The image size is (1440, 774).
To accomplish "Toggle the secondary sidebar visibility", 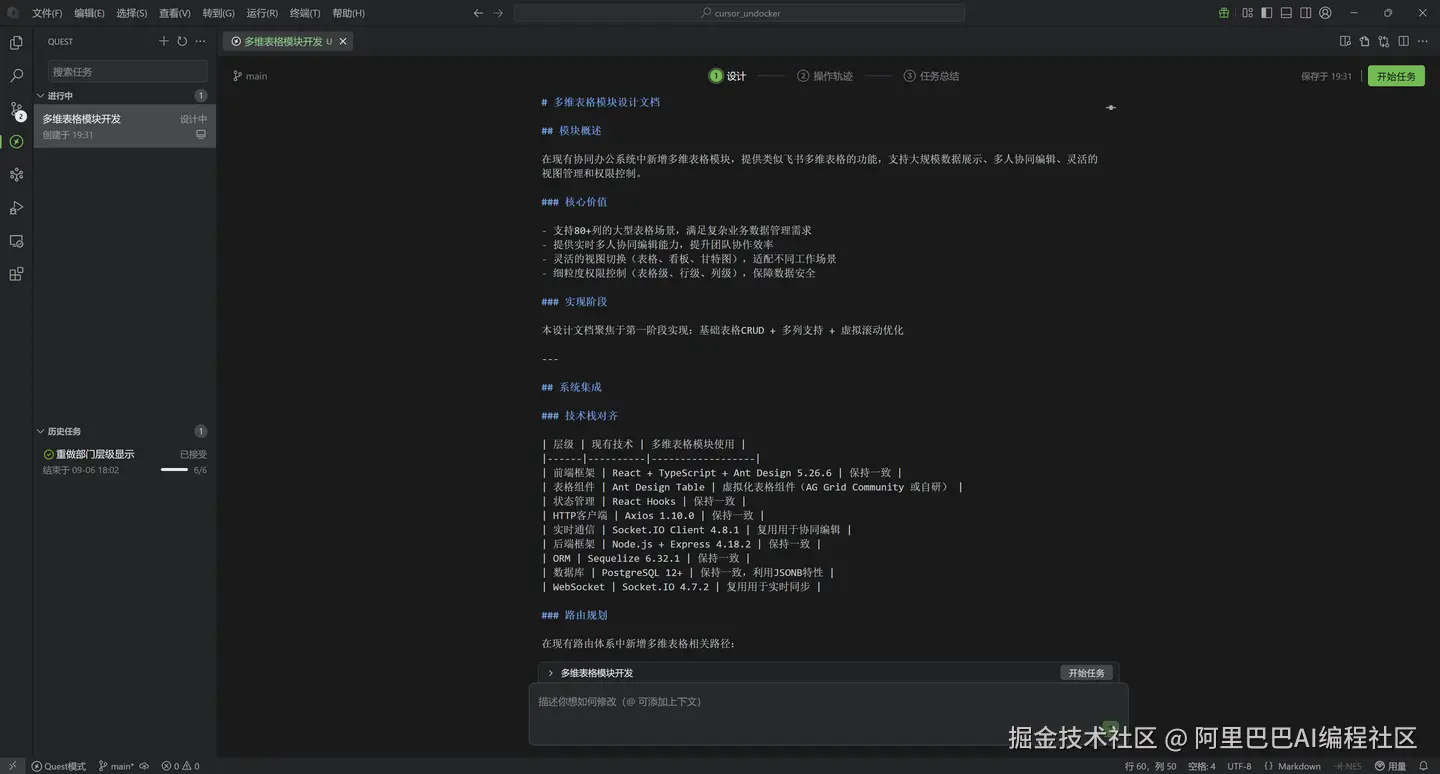I will [x=1306, y=13].
